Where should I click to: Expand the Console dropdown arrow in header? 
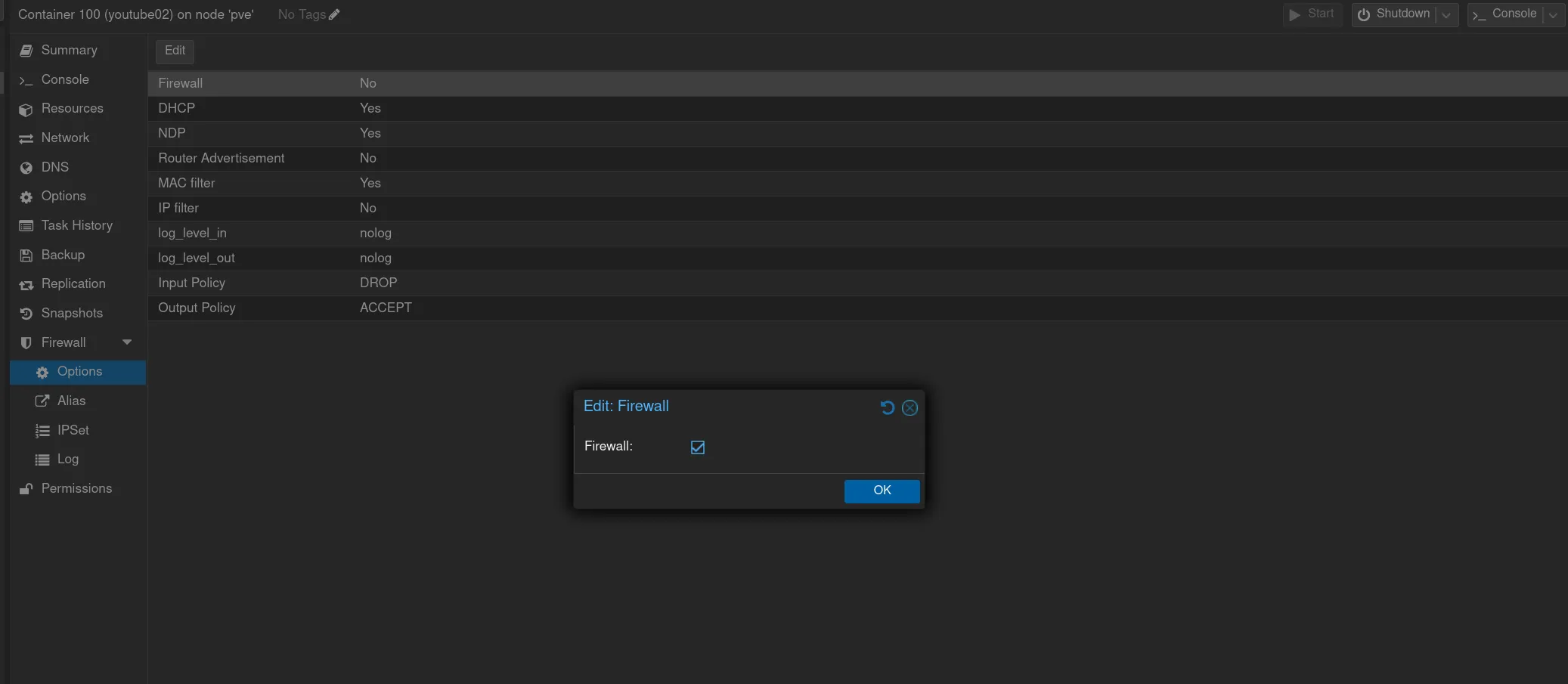(1553, 14)
